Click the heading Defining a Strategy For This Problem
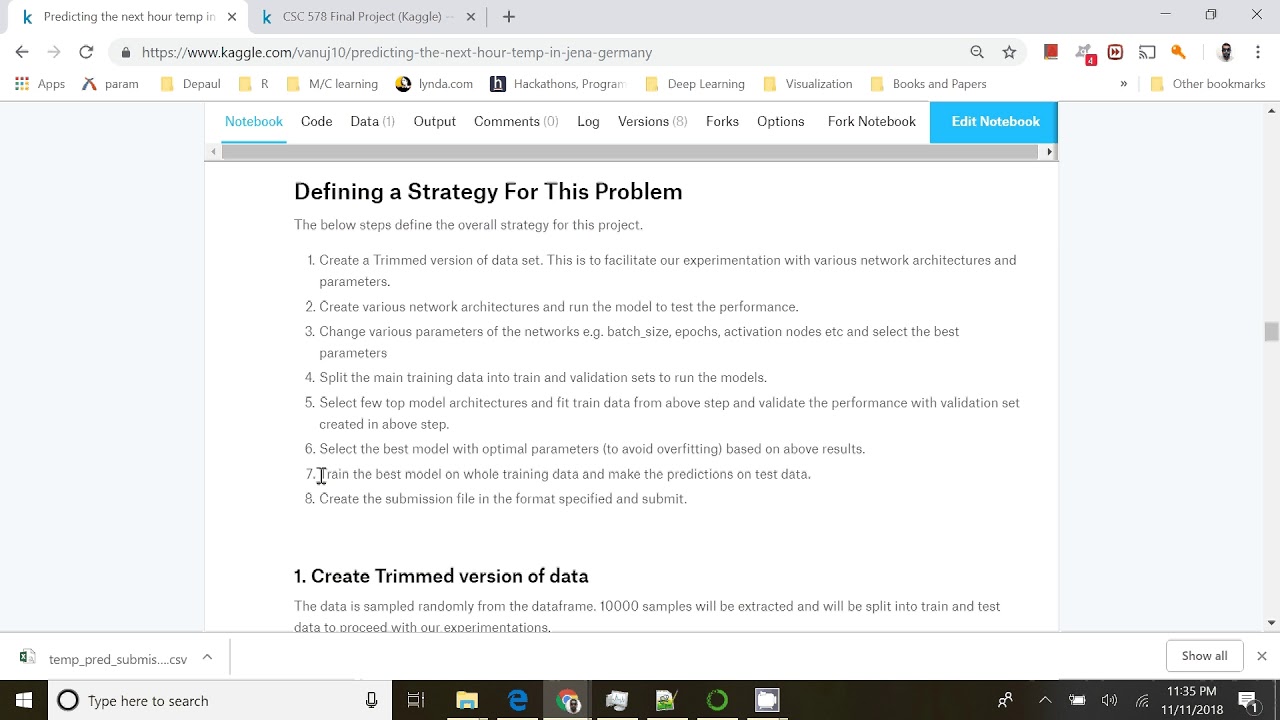Viewport: 1280px width, 720px height. pyautogui.click(x=488, y=191)
